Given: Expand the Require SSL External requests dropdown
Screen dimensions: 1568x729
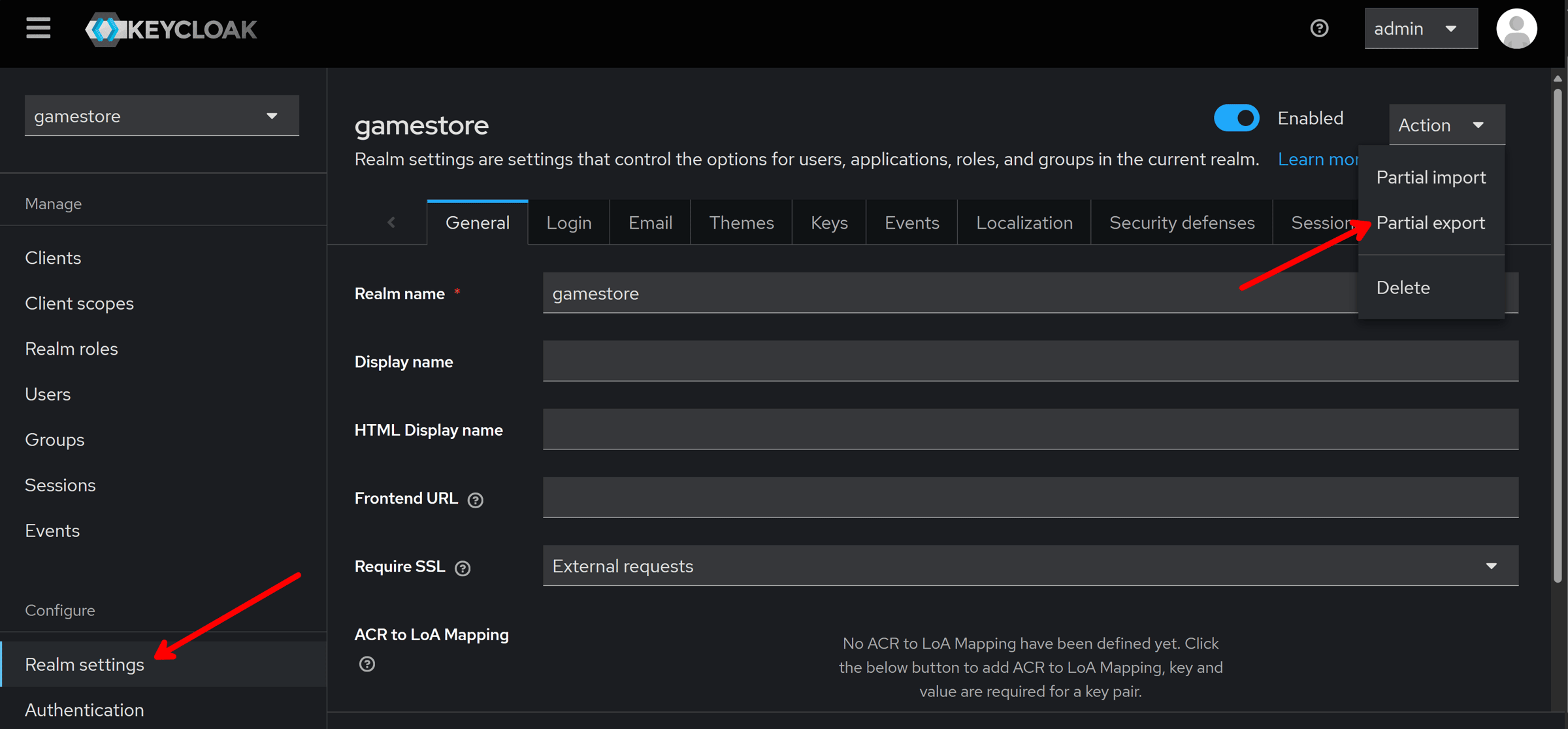Looking at the screenshot, I should [1030, 566].
